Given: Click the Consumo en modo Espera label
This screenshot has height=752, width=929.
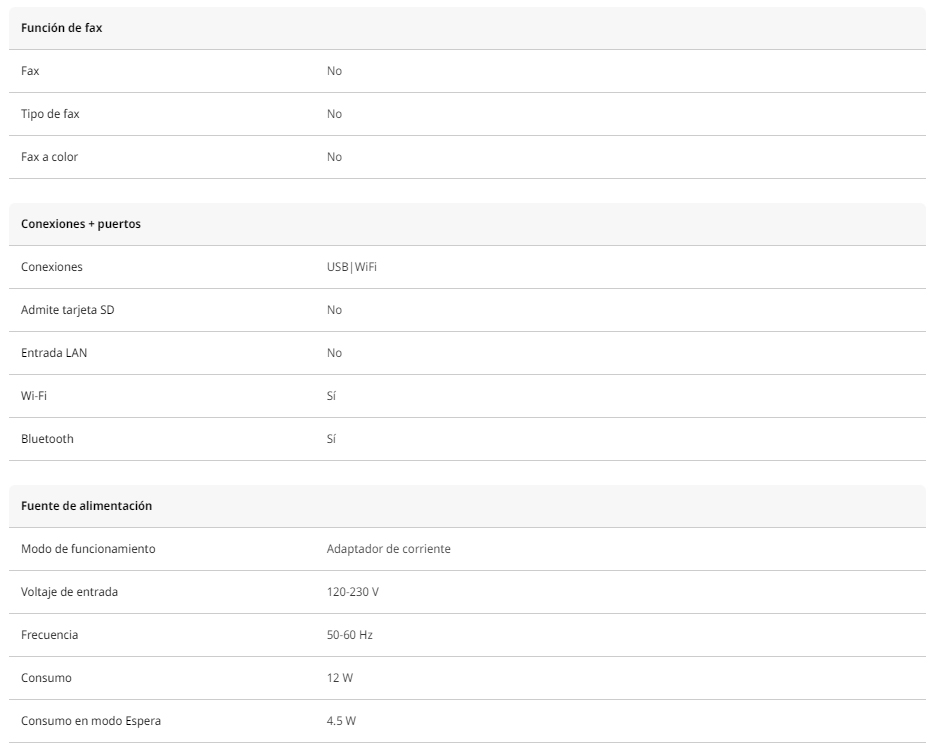Looking at the screenshot, I should [x=91, y=721].
